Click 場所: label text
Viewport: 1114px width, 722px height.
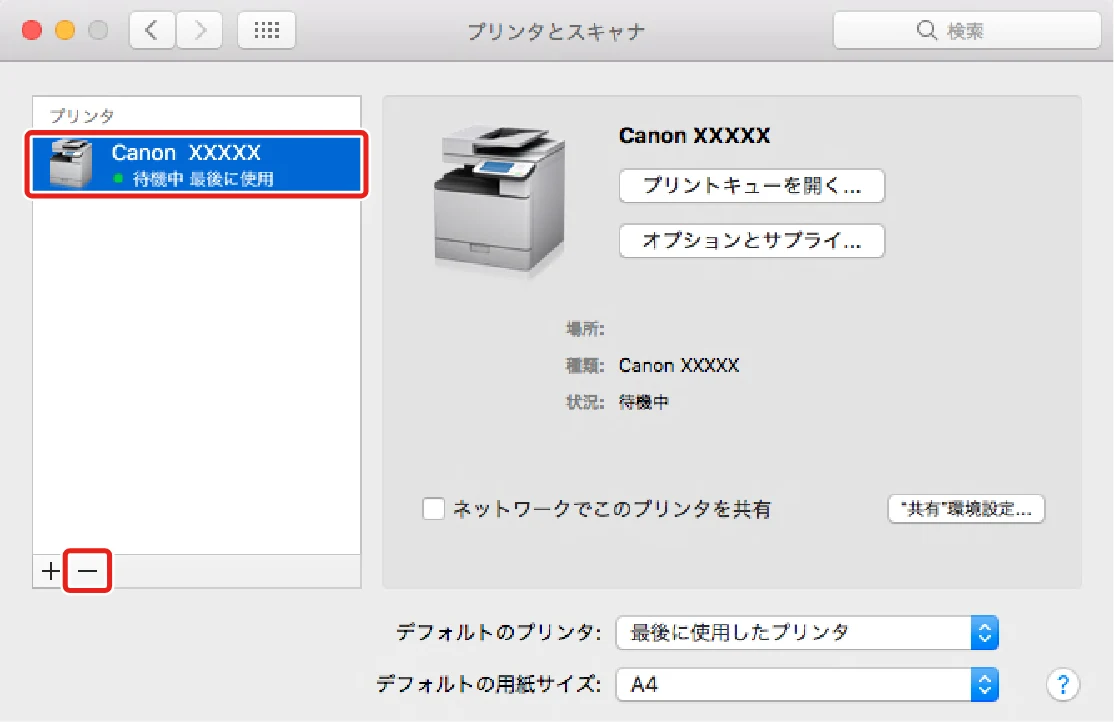(585, 328)
